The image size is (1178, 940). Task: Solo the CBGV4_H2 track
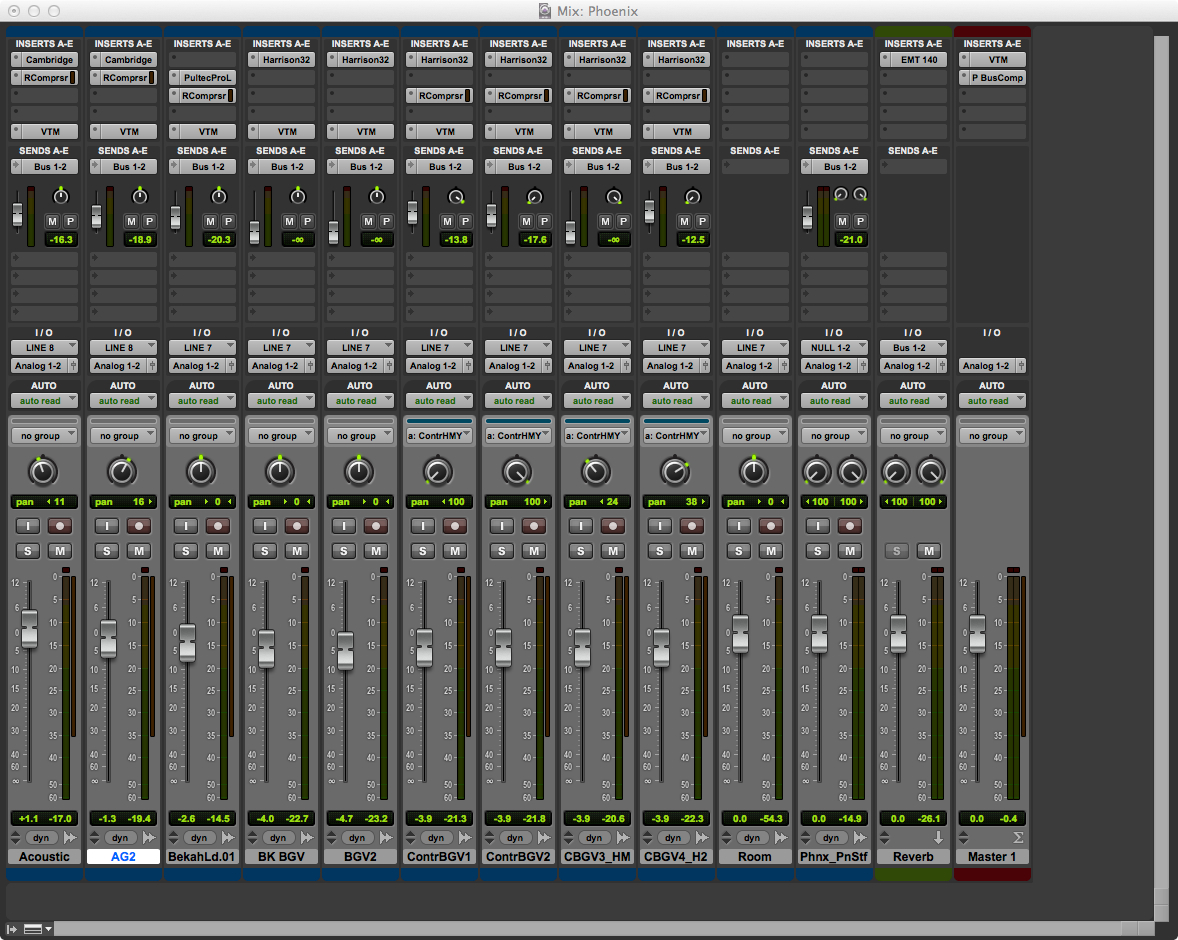(660, 551)
